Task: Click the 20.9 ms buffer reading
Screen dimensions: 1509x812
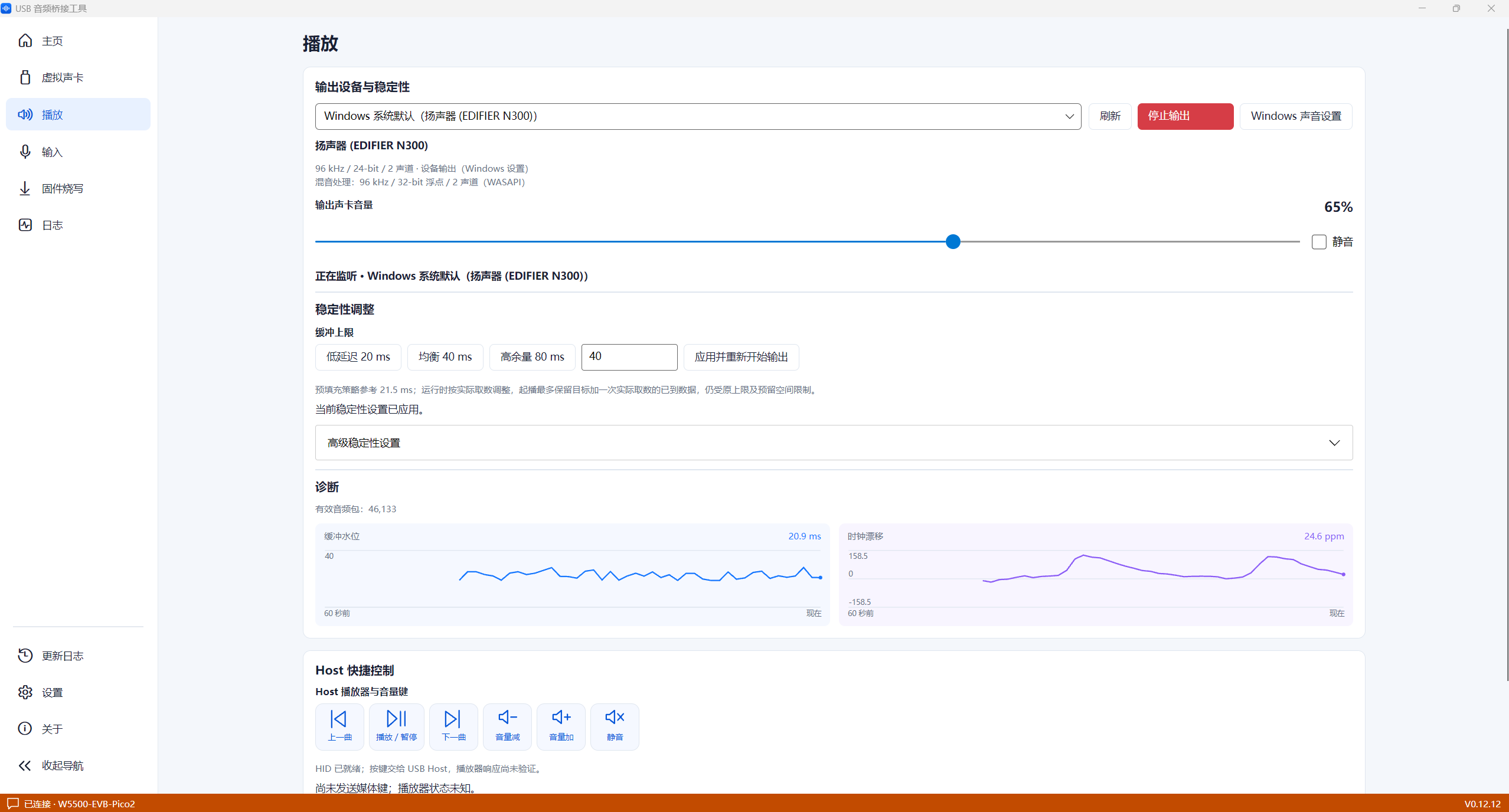Action: coord(805,536)
